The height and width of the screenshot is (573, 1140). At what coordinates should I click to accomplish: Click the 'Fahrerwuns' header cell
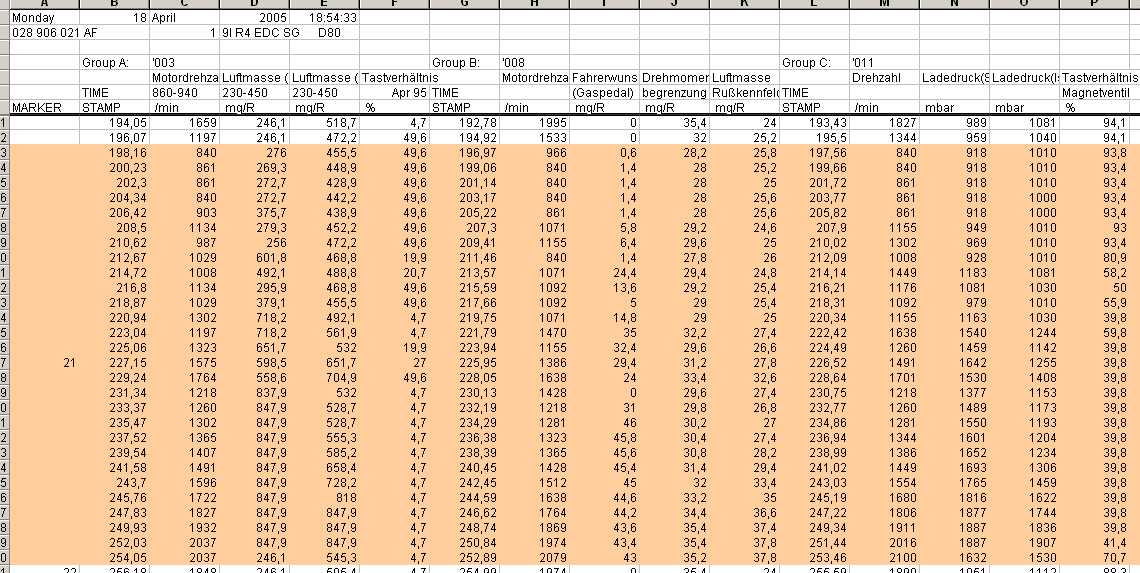pos(603,77)
